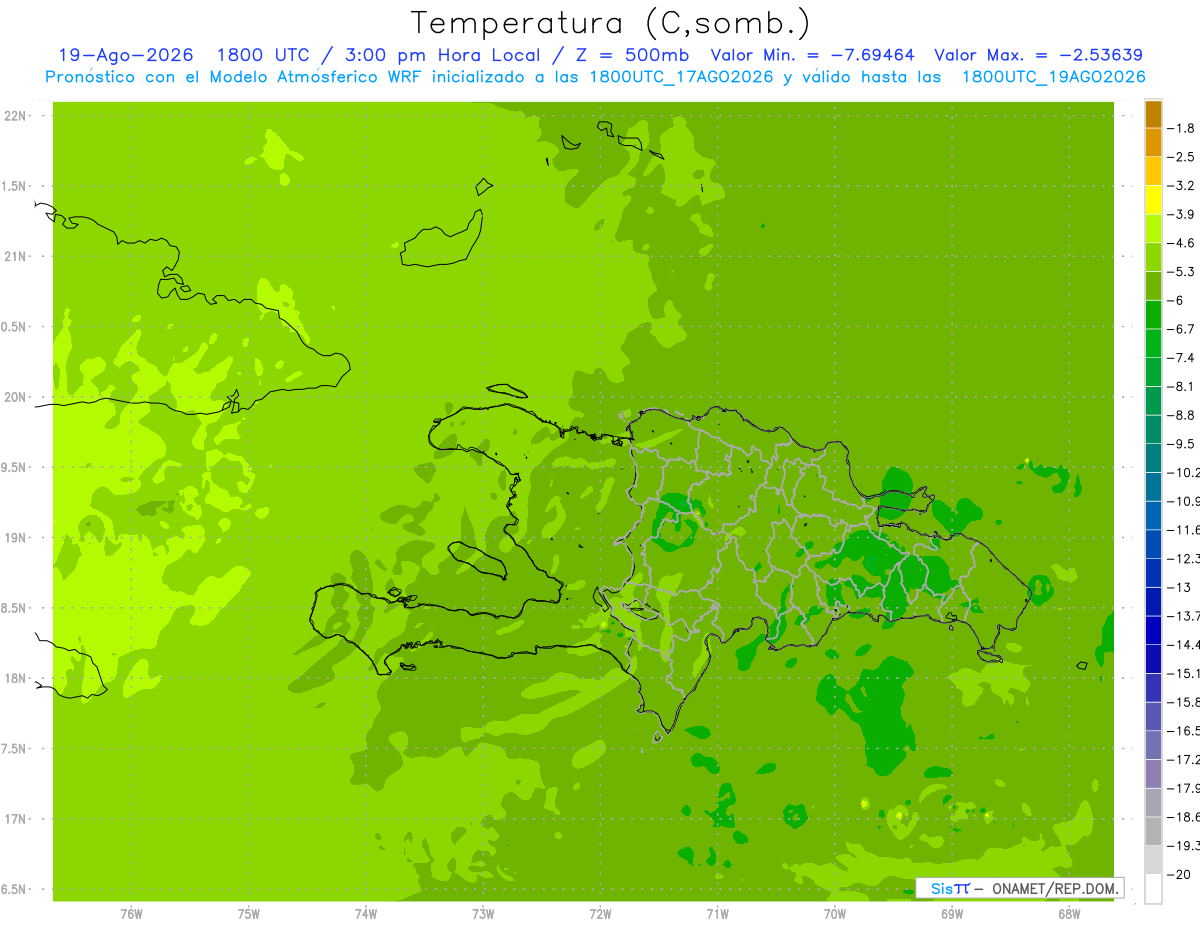Click the '1800 UTC' time text in the header

pos(261,55)
